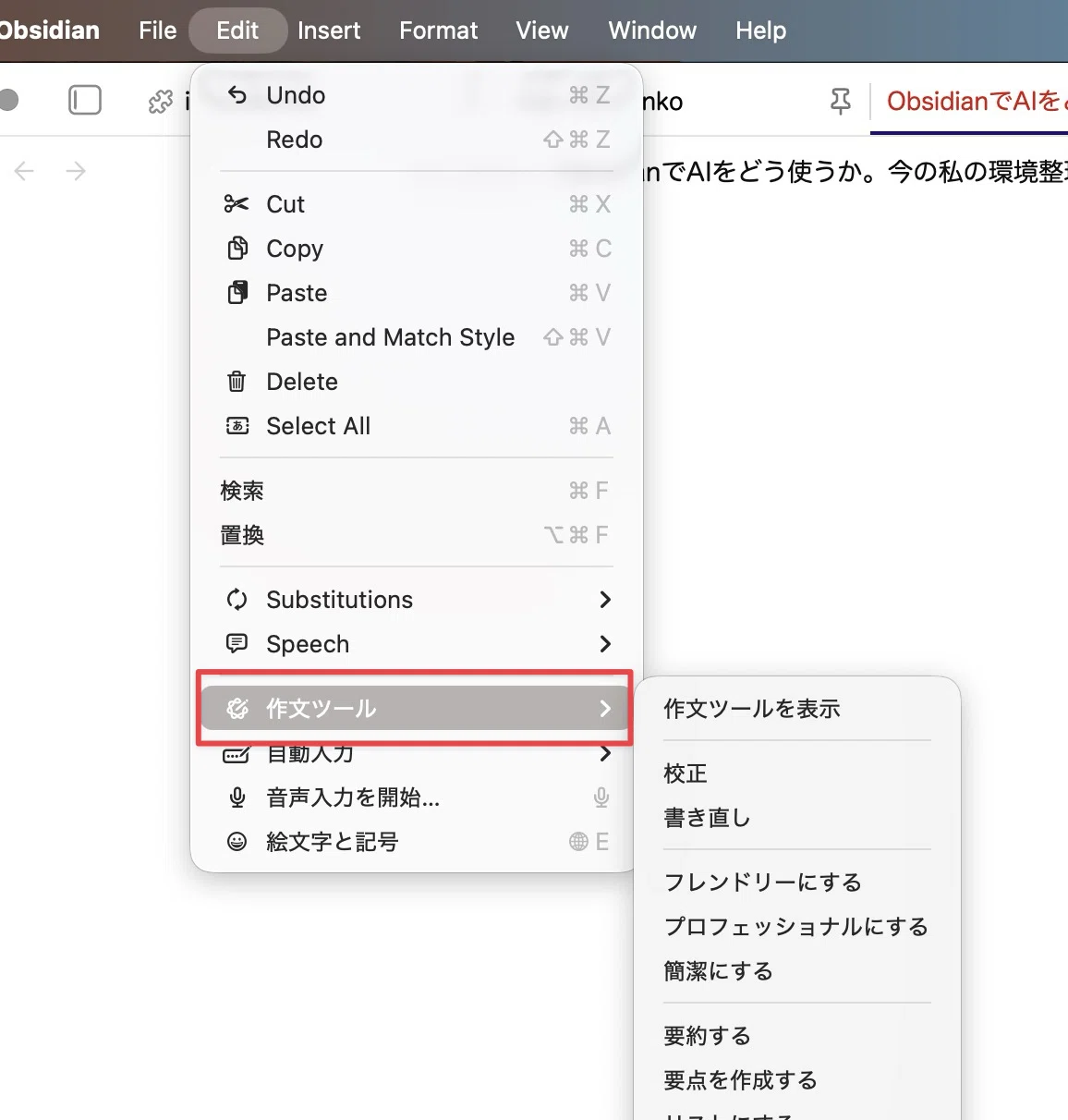1068x1120 pixels.
Task: Open the Insert menu
Action: [x=329, y=30]
